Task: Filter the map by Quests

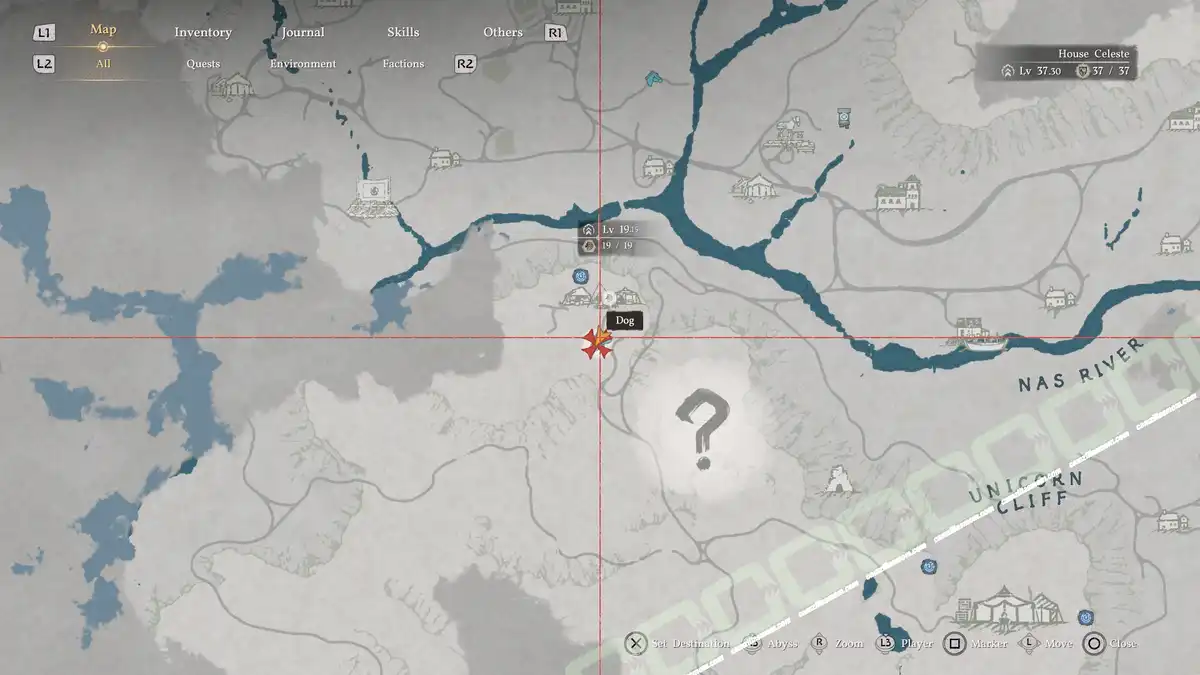Action: [203, 64]
